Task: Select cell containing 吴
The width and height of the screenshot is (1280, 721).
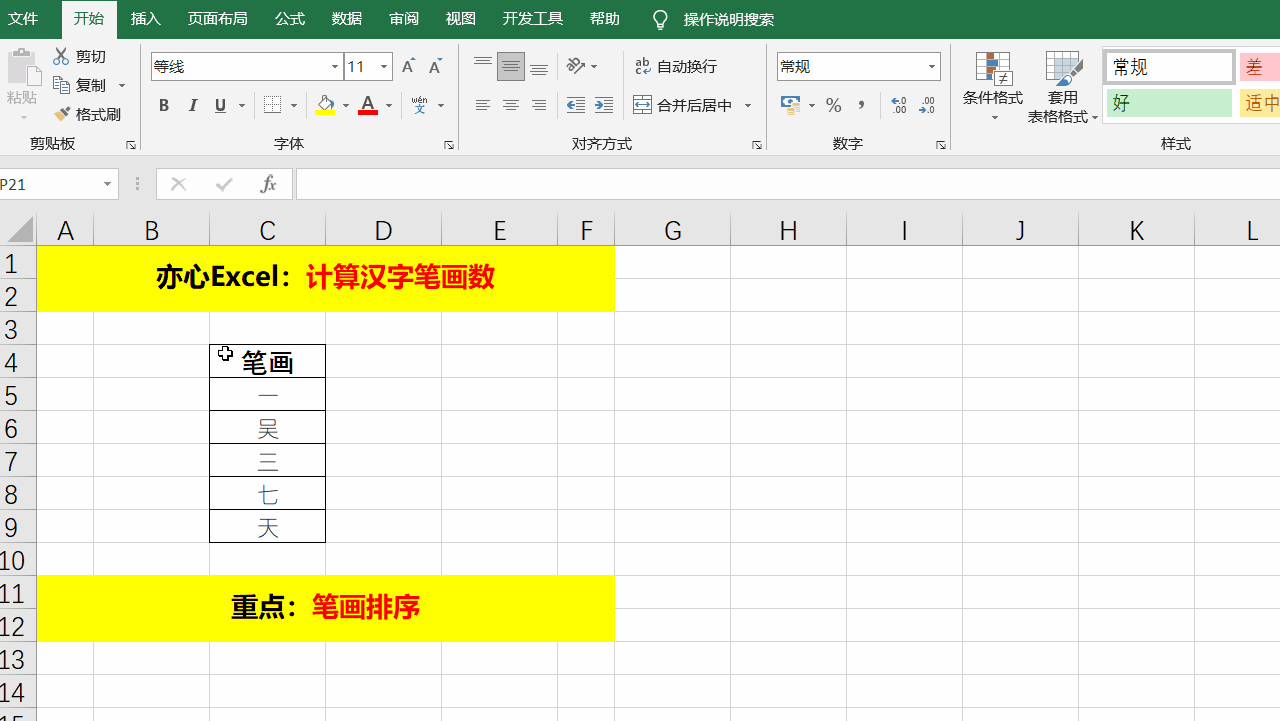Action: [267, 427]
